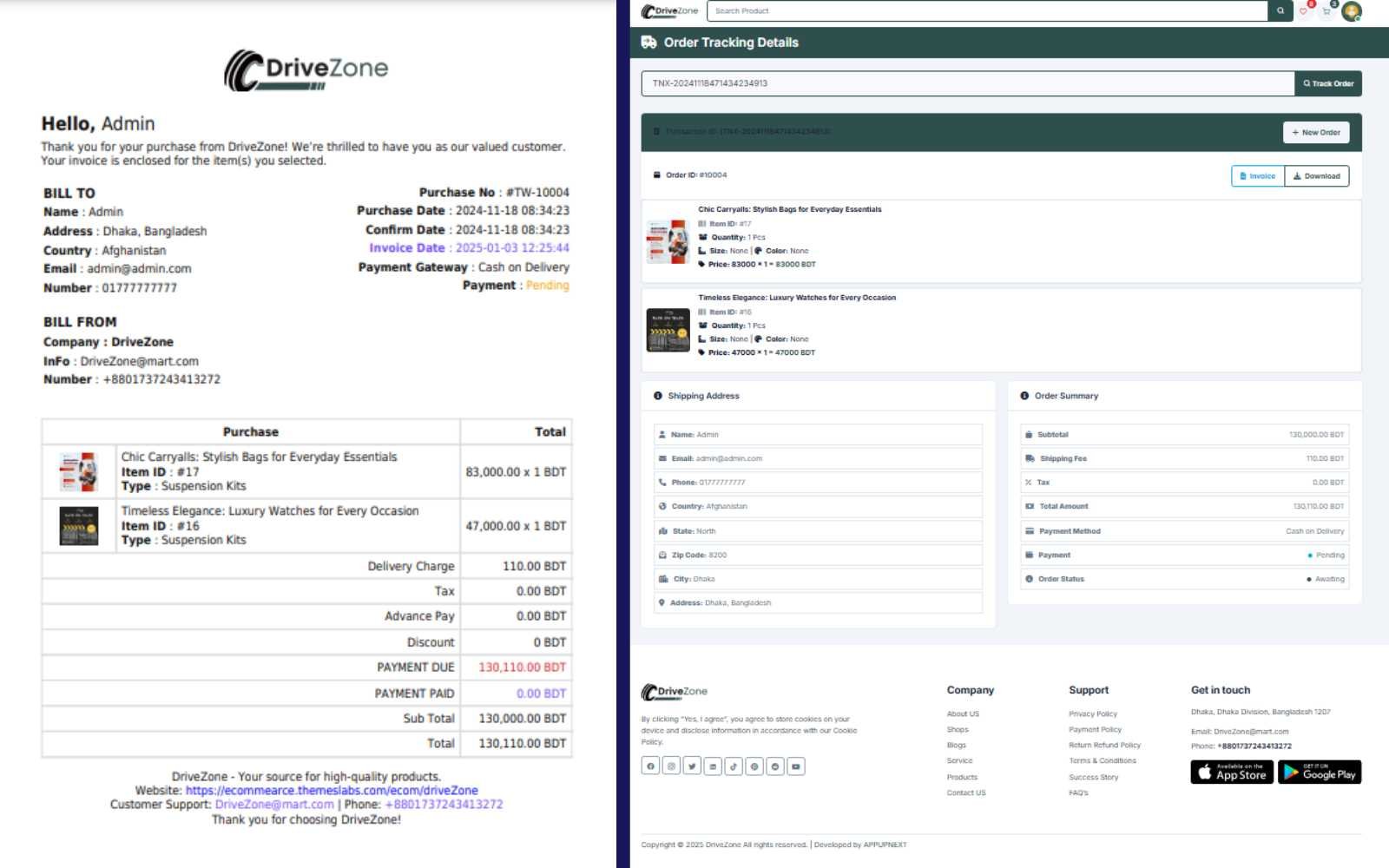Click the YouTube social icon in footer
Viewport: 1389px width, 868px height.
click(796, 766)
